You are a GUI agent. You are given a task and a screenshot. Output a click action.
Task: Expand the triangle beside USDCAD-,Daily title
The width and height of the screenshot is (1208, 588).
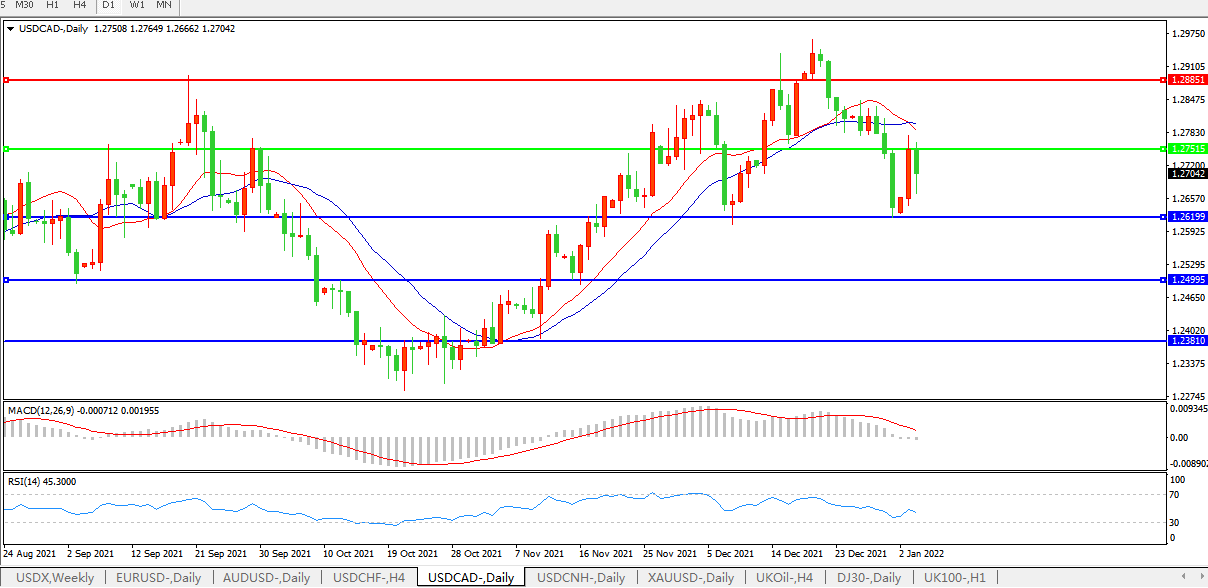(10, 29)
